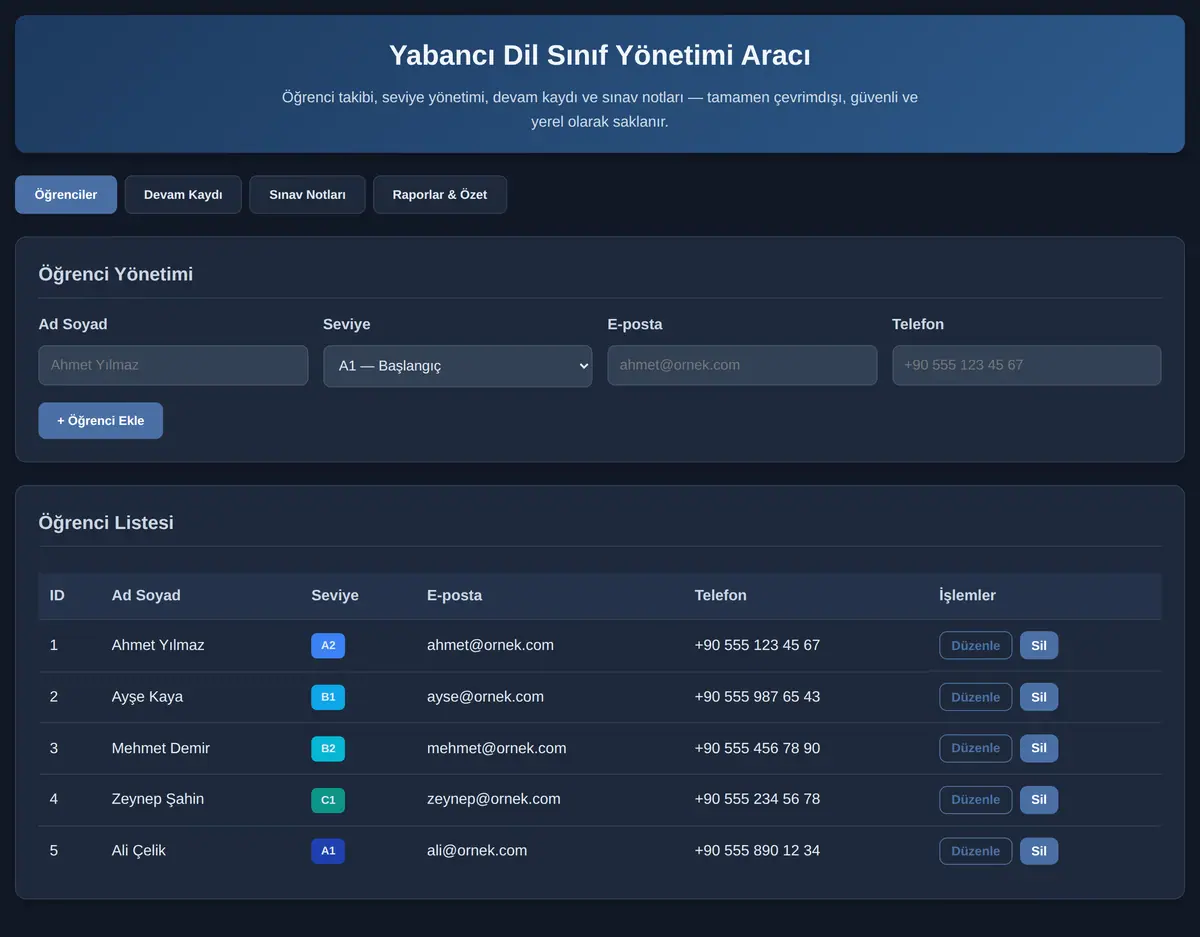Focus the E-posta input field

click(x=742, y=365)
